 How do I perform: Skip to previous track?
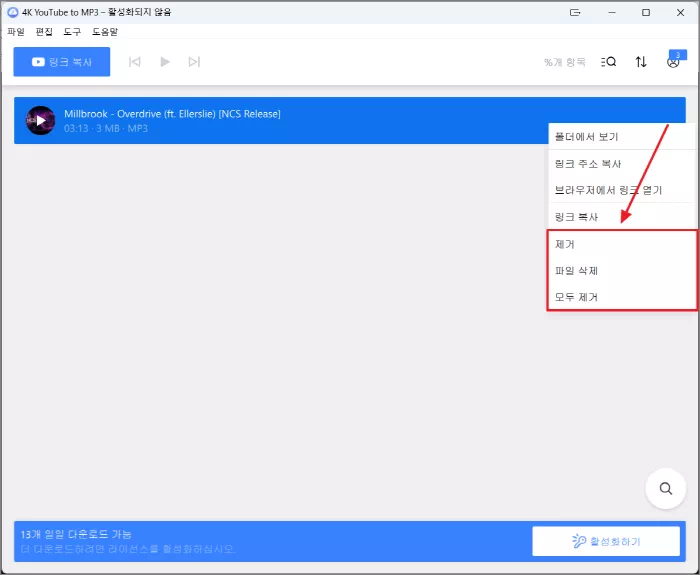pos(134,62)
